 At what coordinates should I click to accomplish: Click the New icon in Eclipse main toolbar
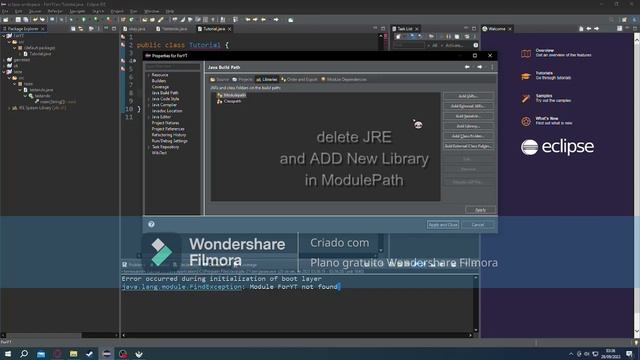coord(6,20)
